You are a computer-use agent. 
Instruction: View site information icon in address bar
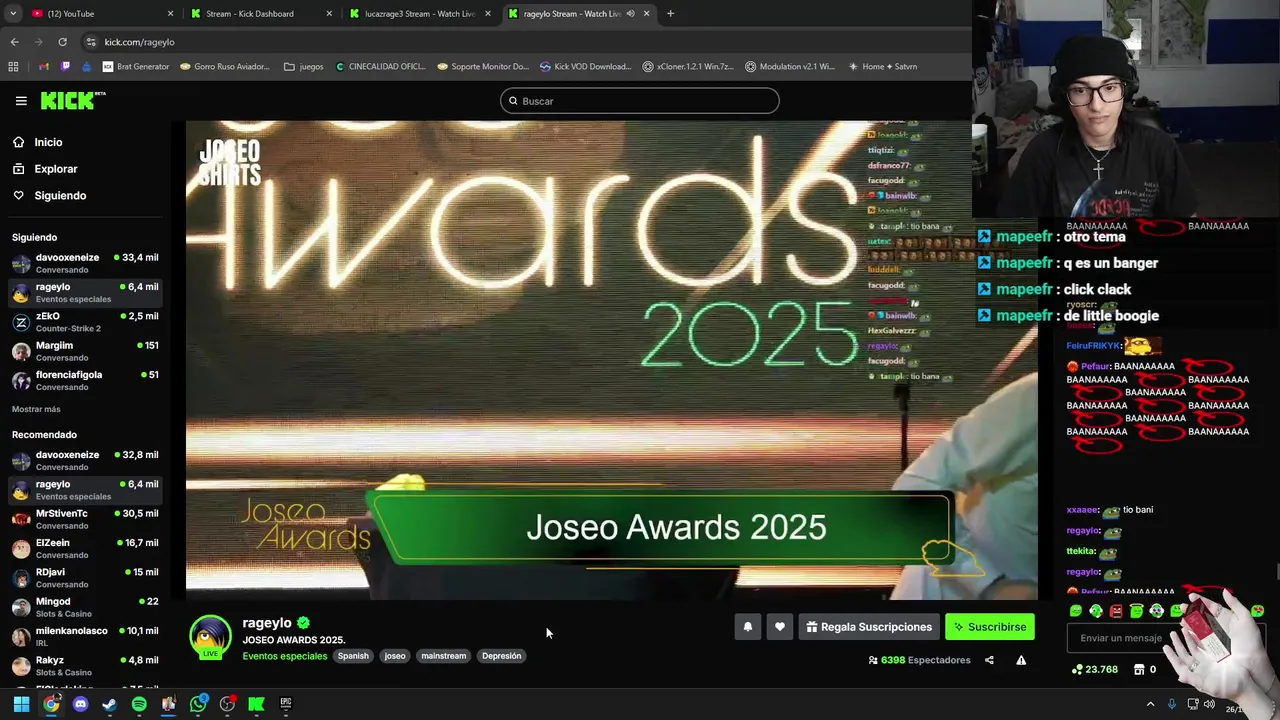point(91,42)
